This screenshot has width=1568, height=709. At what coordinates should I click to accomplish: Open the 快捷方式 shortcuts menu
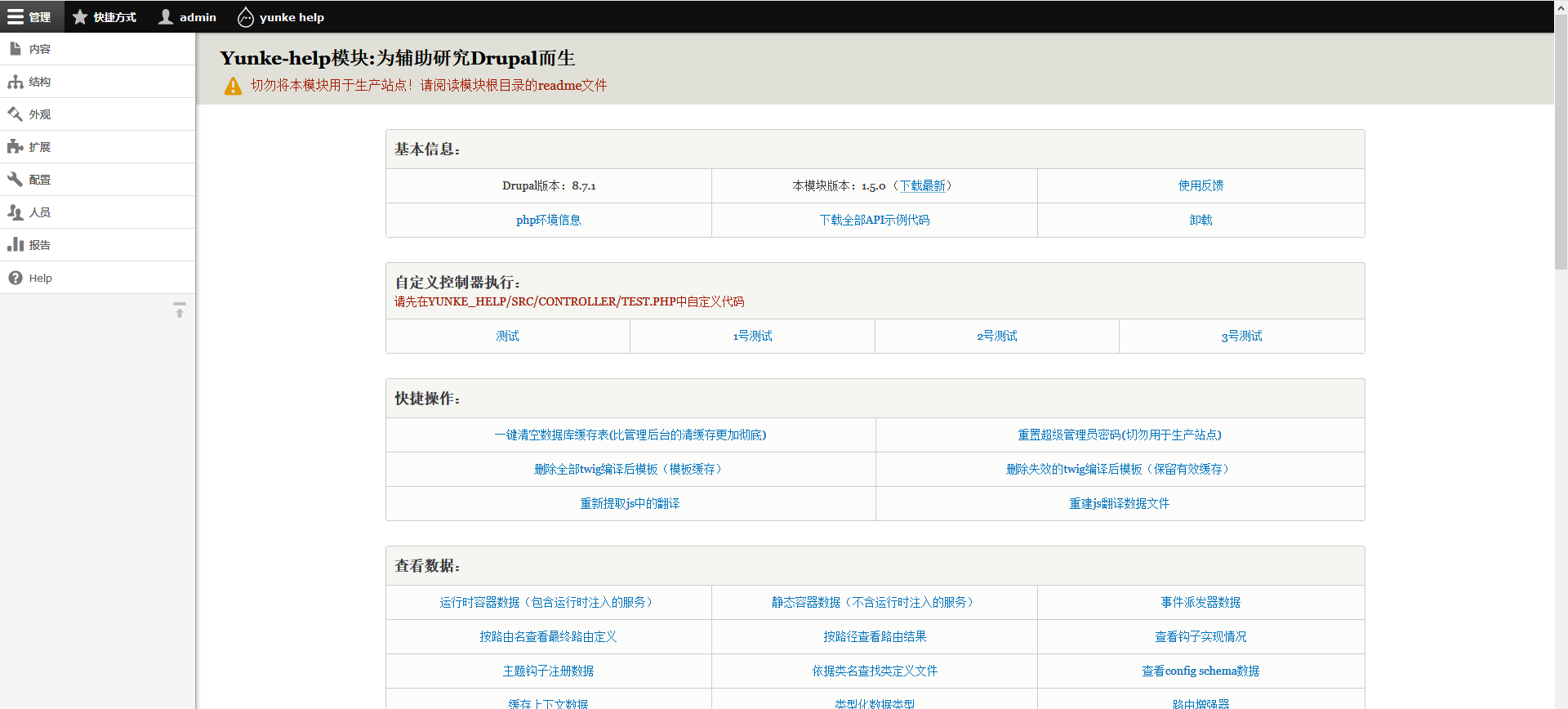(x=104, y=17)
